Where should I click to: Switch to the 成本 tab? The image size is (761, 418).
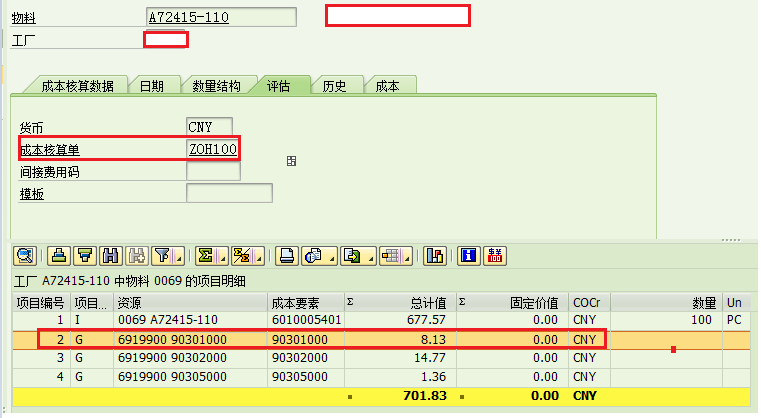tap(387, 86)
